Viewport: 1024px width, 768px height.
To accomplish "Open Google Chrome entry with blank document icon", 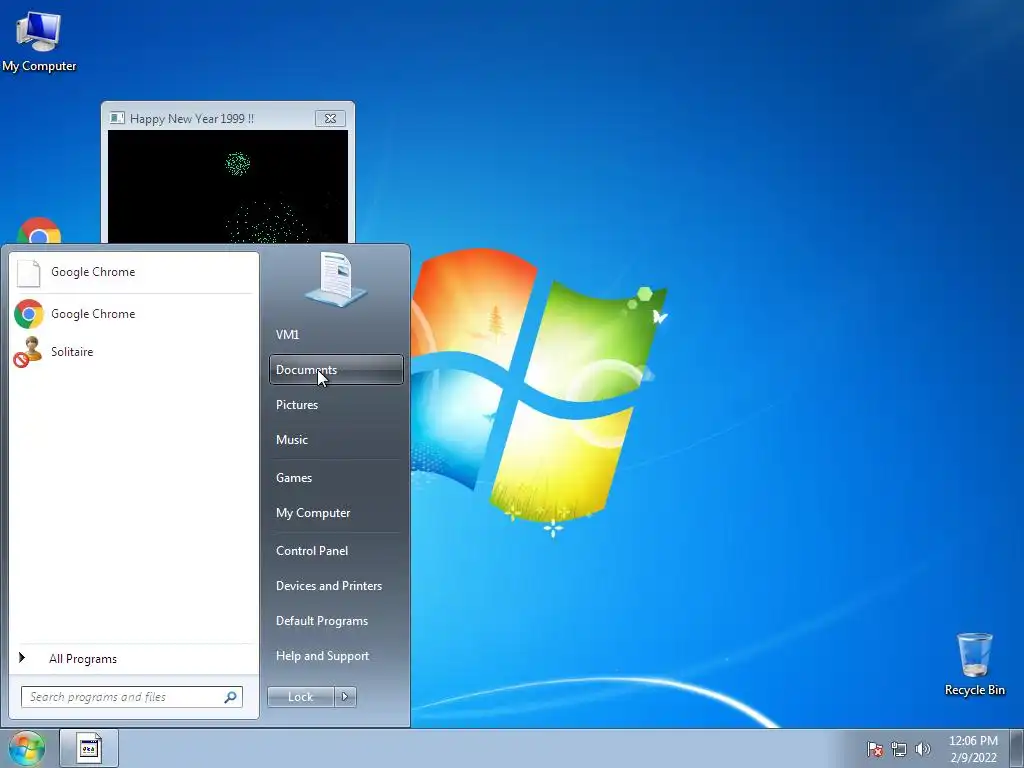I will pos(134,272).
